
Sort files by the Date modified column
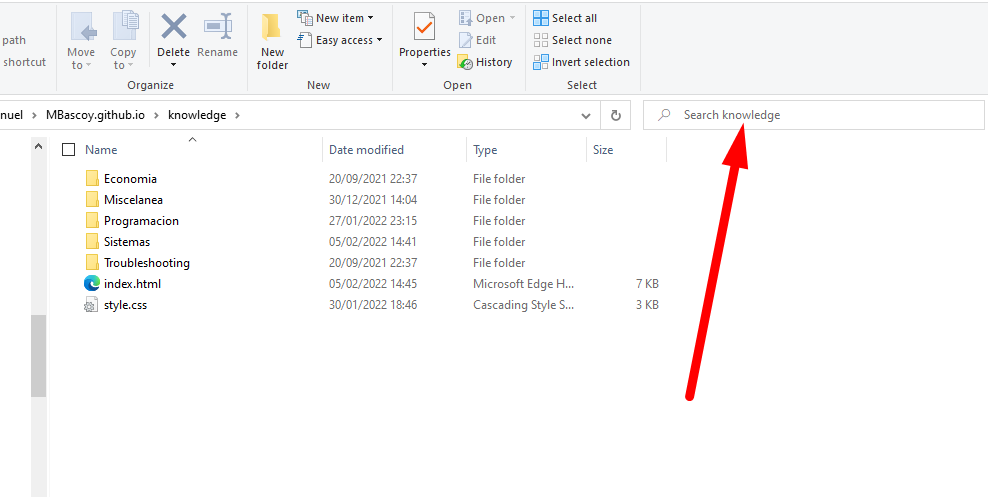(x=366, y=150)
